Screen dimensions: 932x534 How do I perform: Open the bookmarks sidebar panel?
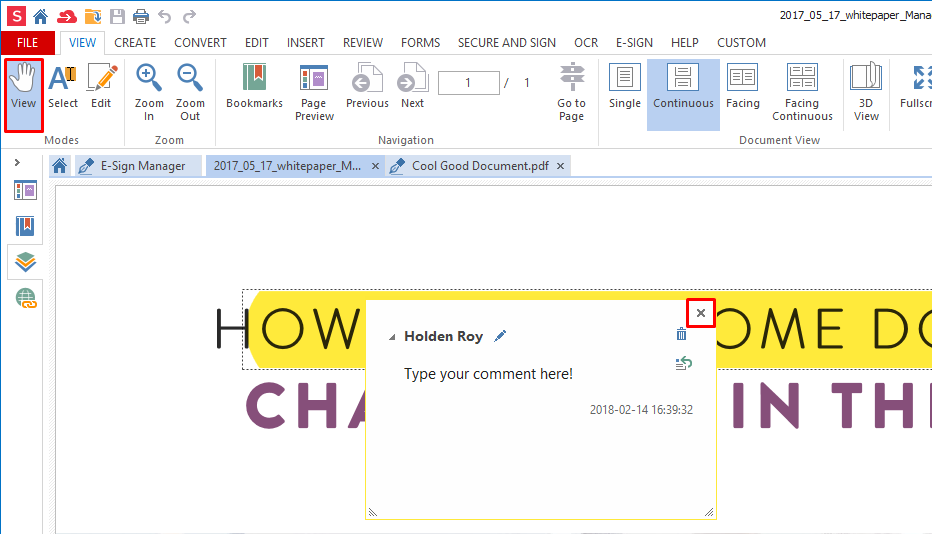25,226
